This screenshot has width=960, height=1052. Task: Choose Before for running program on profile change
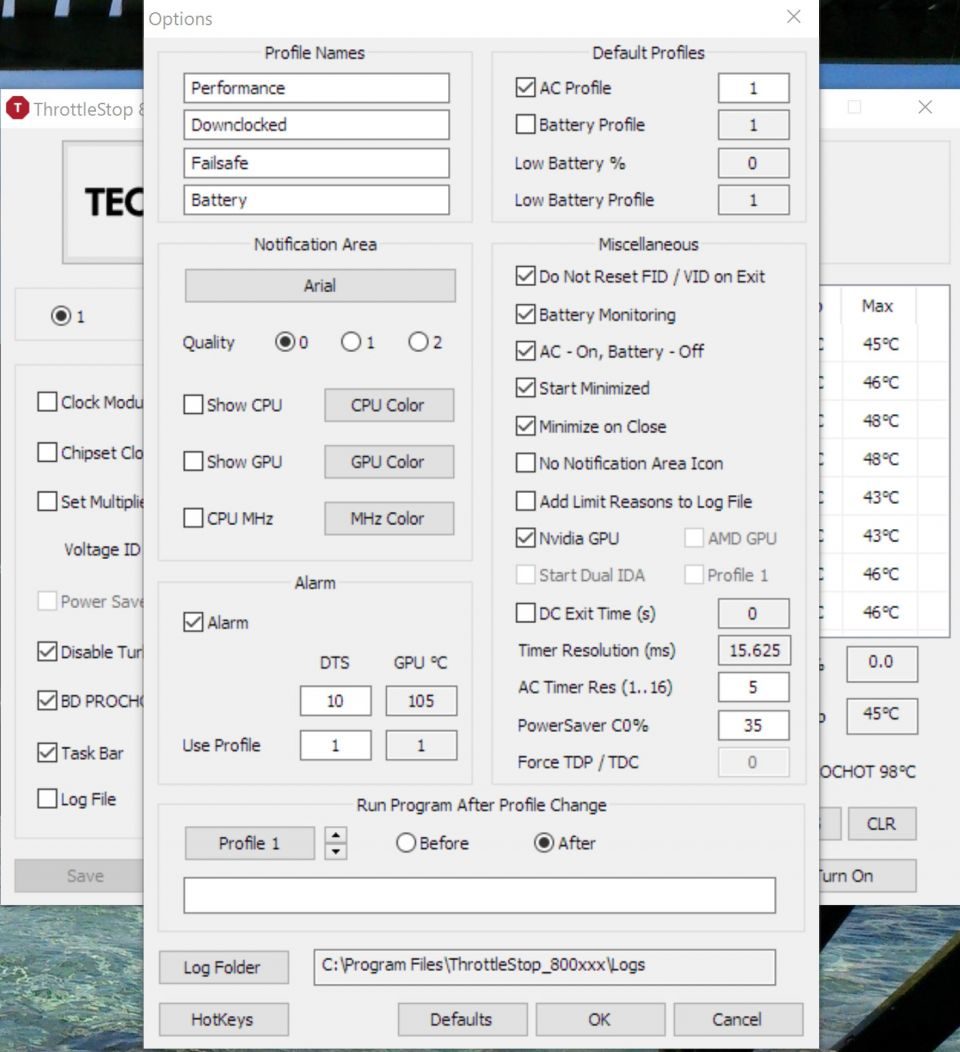[405, 843]
